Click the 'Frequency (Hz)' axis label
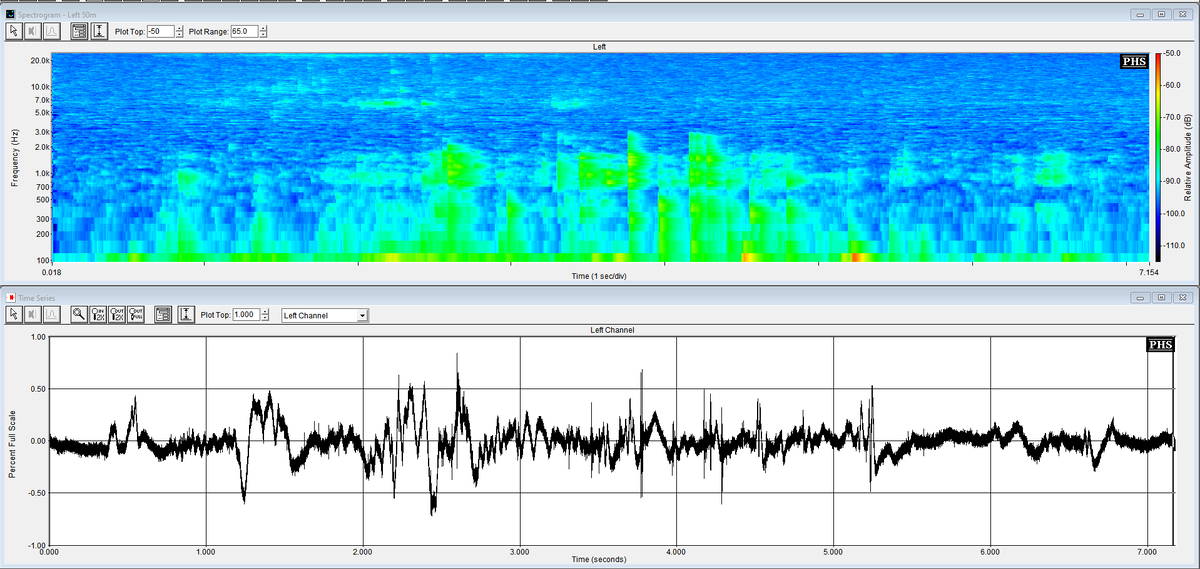1200x569 pixels. 15,157
